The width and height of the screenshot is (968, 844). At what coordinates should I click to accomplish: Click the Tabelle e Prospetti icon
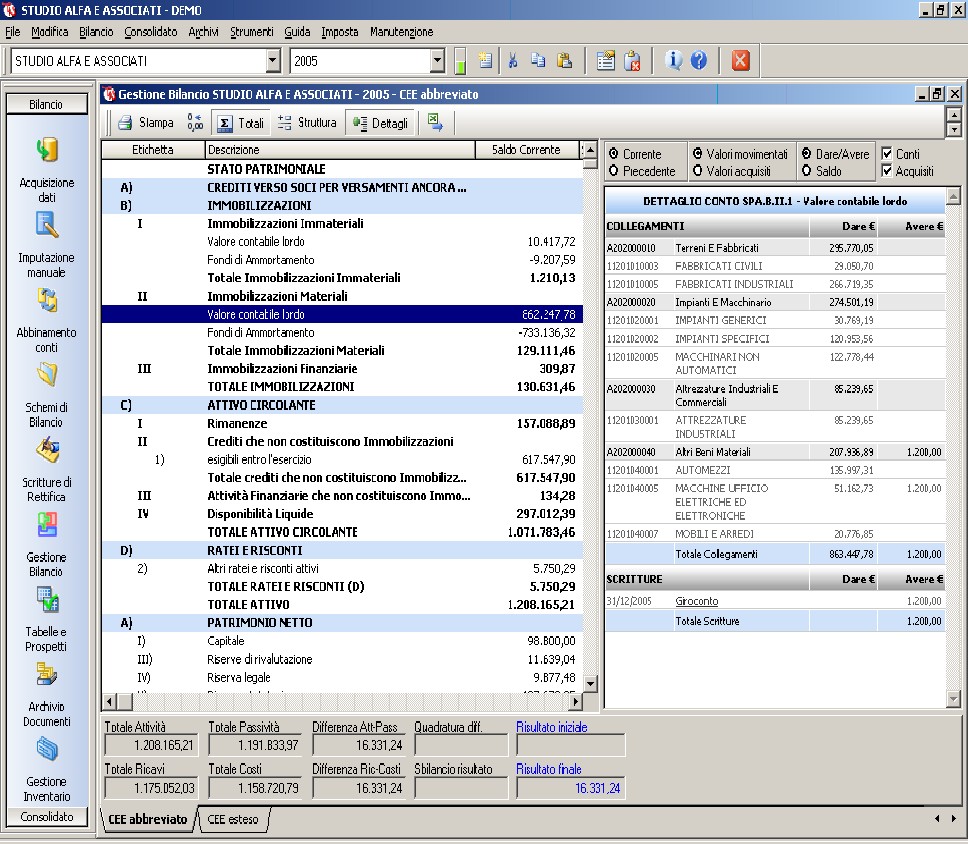[x=47, y=601]
